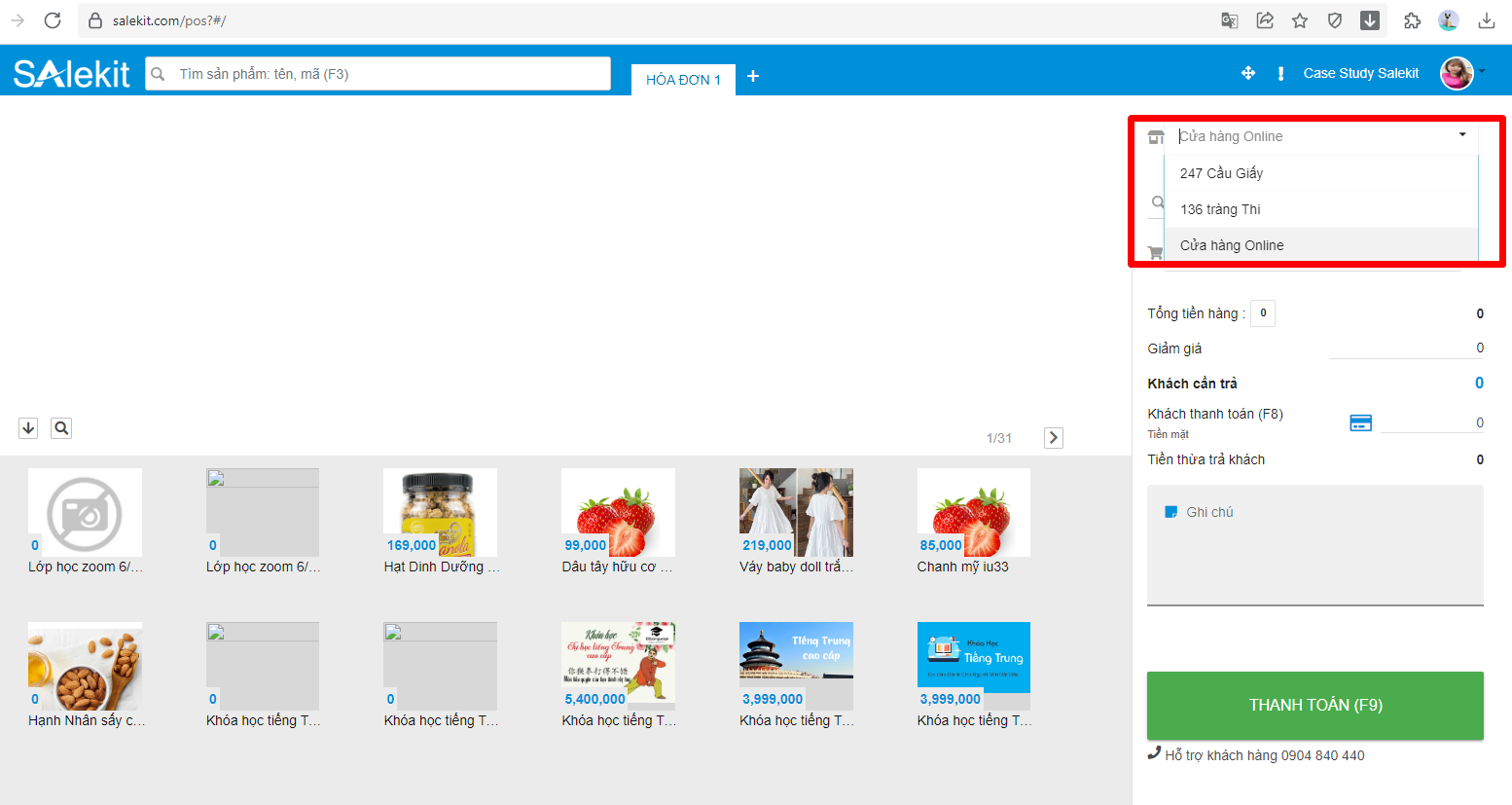
Task: Click Case Study Salekit account link
Action: [x=1360, y=73]
